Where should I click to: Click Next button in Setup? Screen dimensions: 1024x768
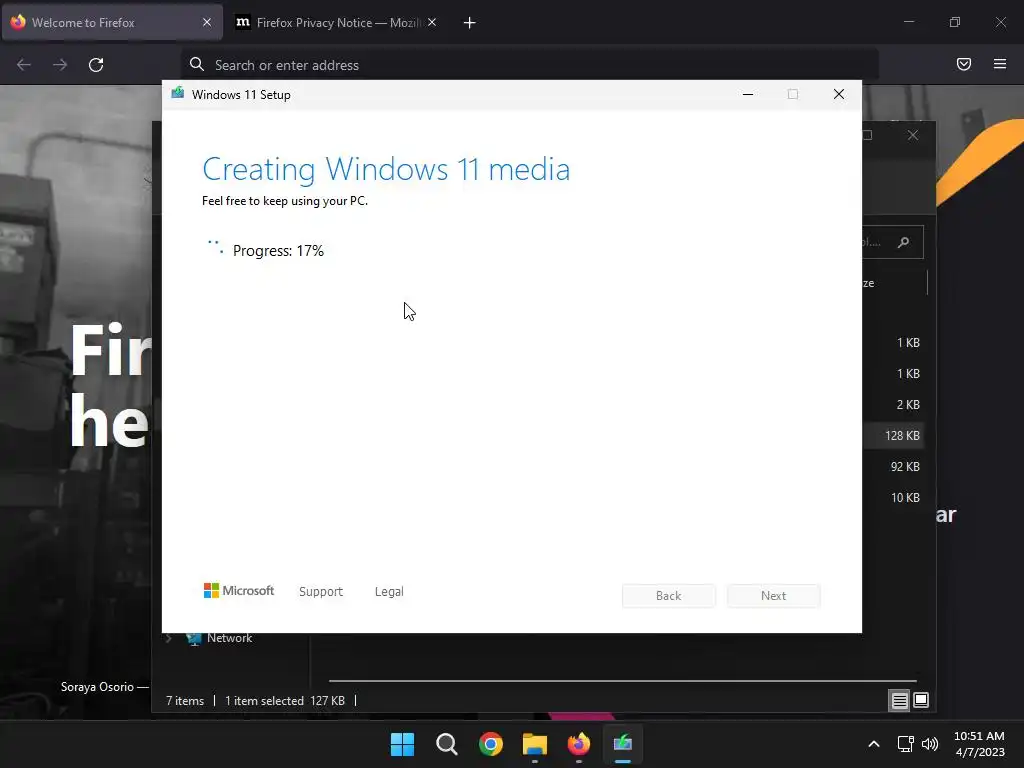pos(774,596)
